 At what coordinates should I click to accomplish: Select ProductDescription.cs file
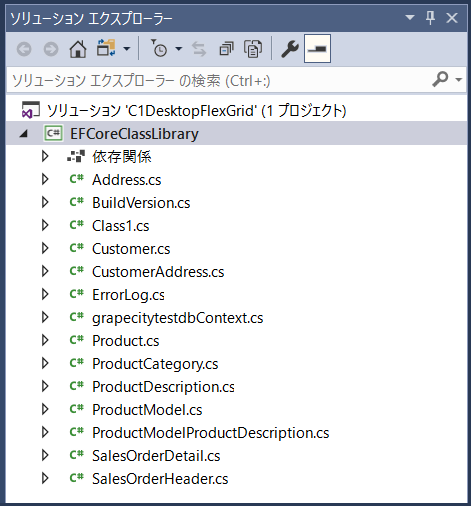[163, 387]
